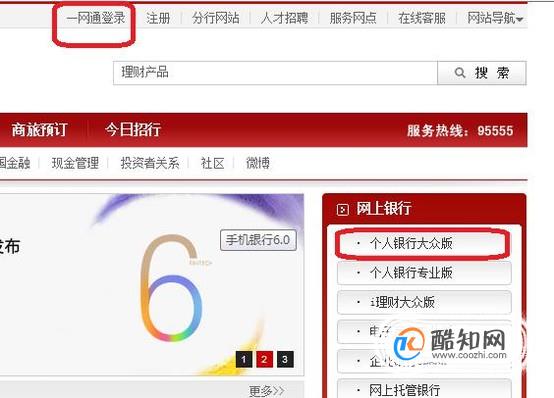Click the 网上银行 panel arrow icon
This screenshot has height=398, width=554.
342,210
